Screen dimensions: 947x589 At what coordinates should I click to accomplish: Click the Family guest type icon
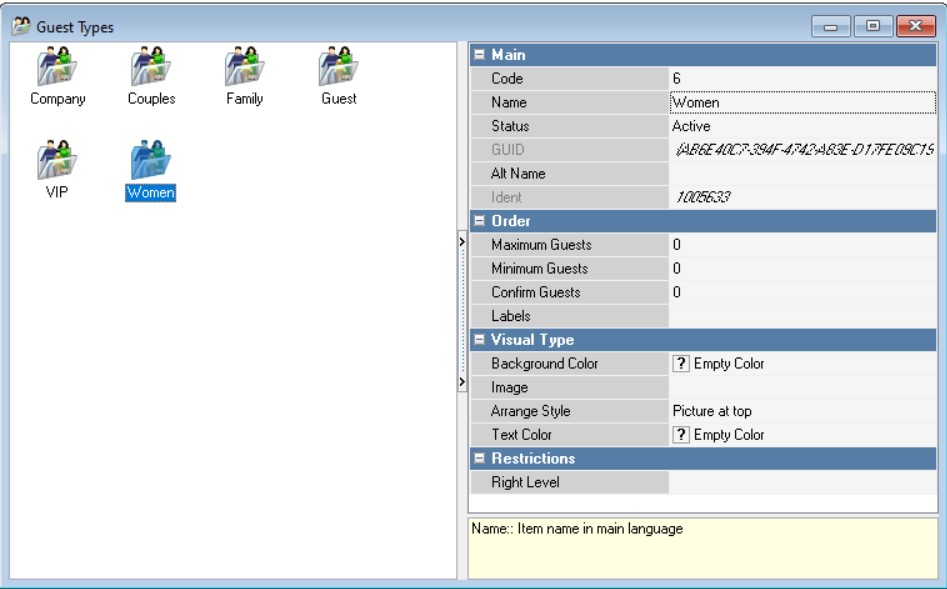pos(244,69)
